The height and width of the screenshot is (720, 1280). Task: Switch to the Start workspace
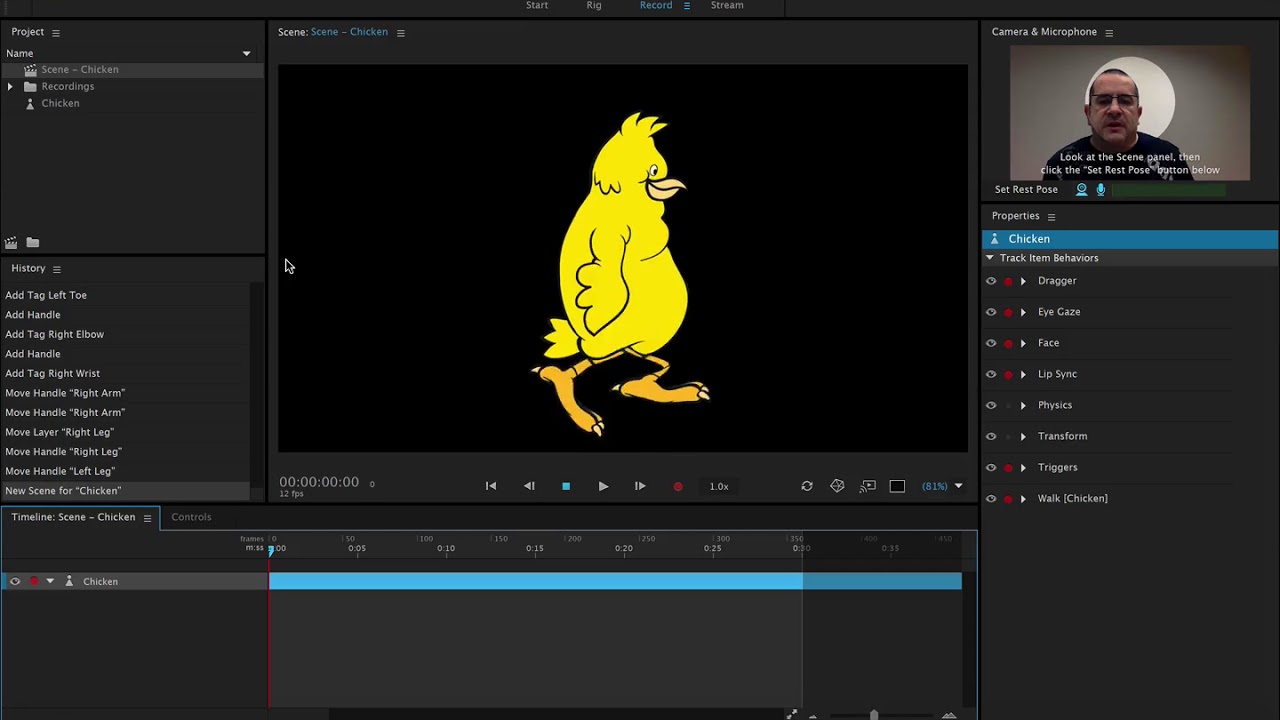[537, 5]
